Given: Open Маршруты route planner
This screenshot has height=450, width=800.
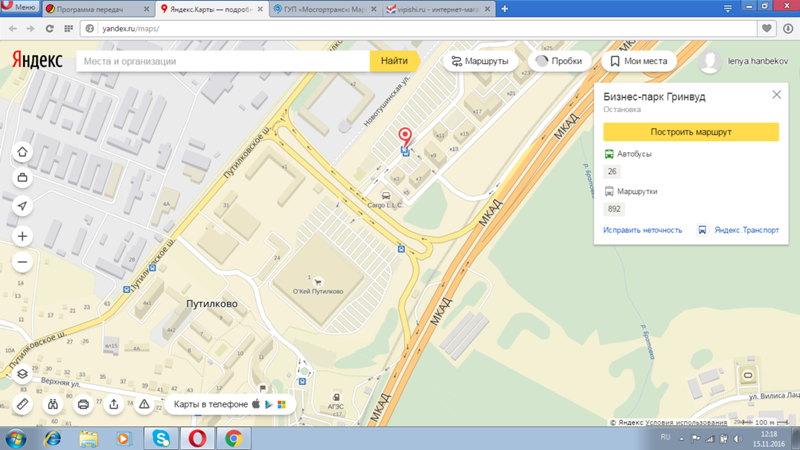Looking at the screenshot, I should pyautogui.click(x=480, y=61).
